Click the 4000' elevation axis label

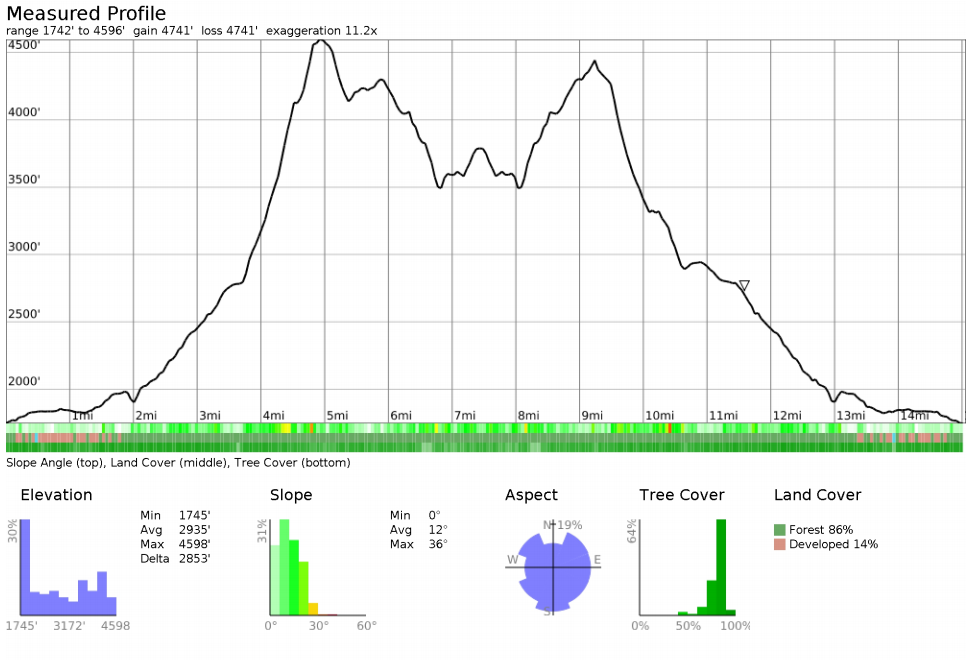click(x=24, y=112)
